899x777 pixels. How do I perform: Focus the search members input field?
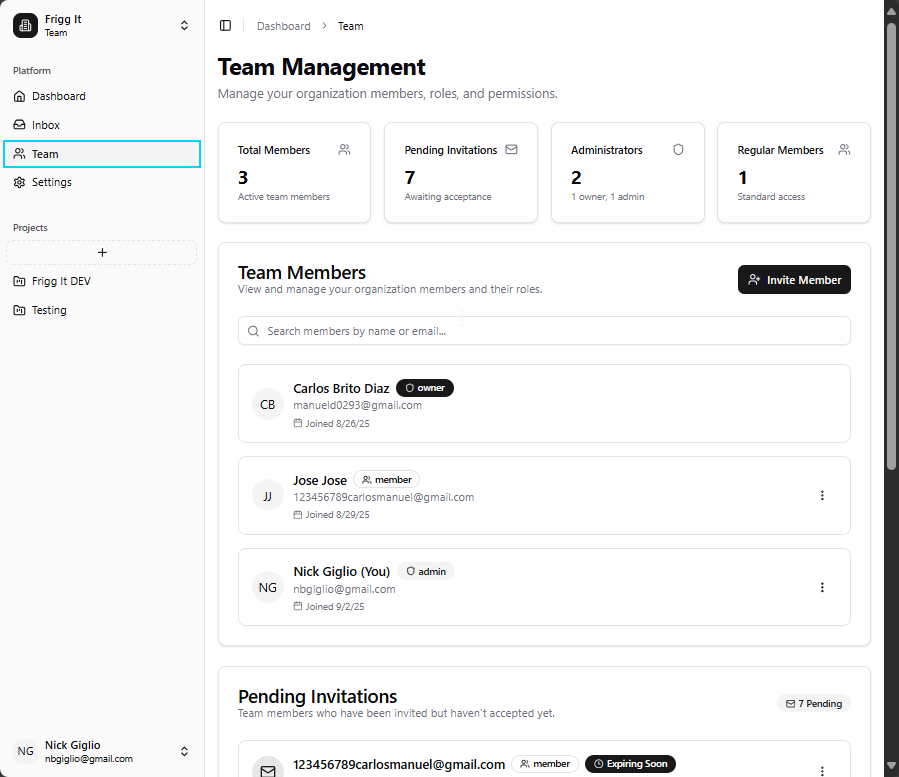click(544, 331)
